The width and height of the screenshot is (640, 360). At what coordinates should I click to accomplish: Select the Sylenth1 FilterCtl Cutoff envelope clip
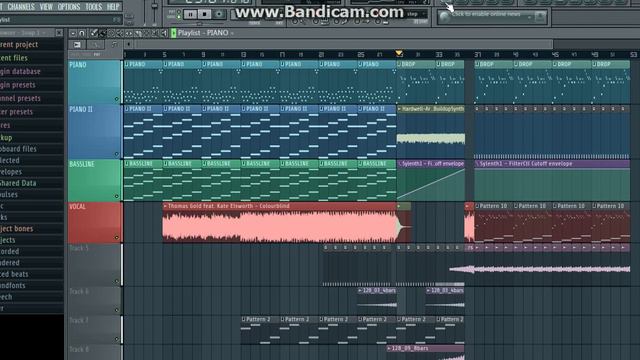click(552, 180)
